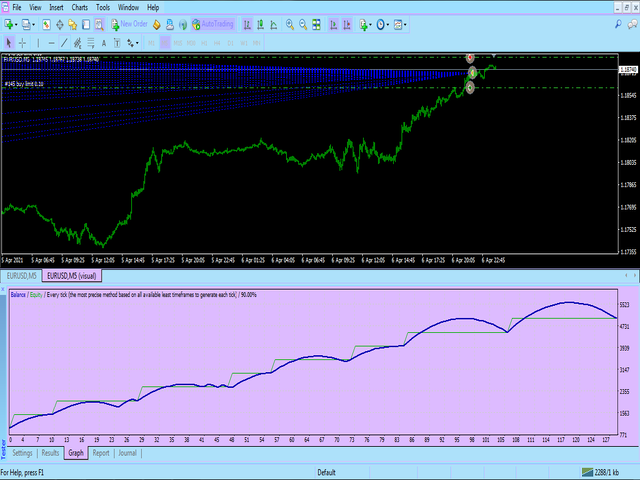Viewport: 640px width, 480px height.
Task: Toggle Chart Shift icon
Action: (x=347, y=24)
